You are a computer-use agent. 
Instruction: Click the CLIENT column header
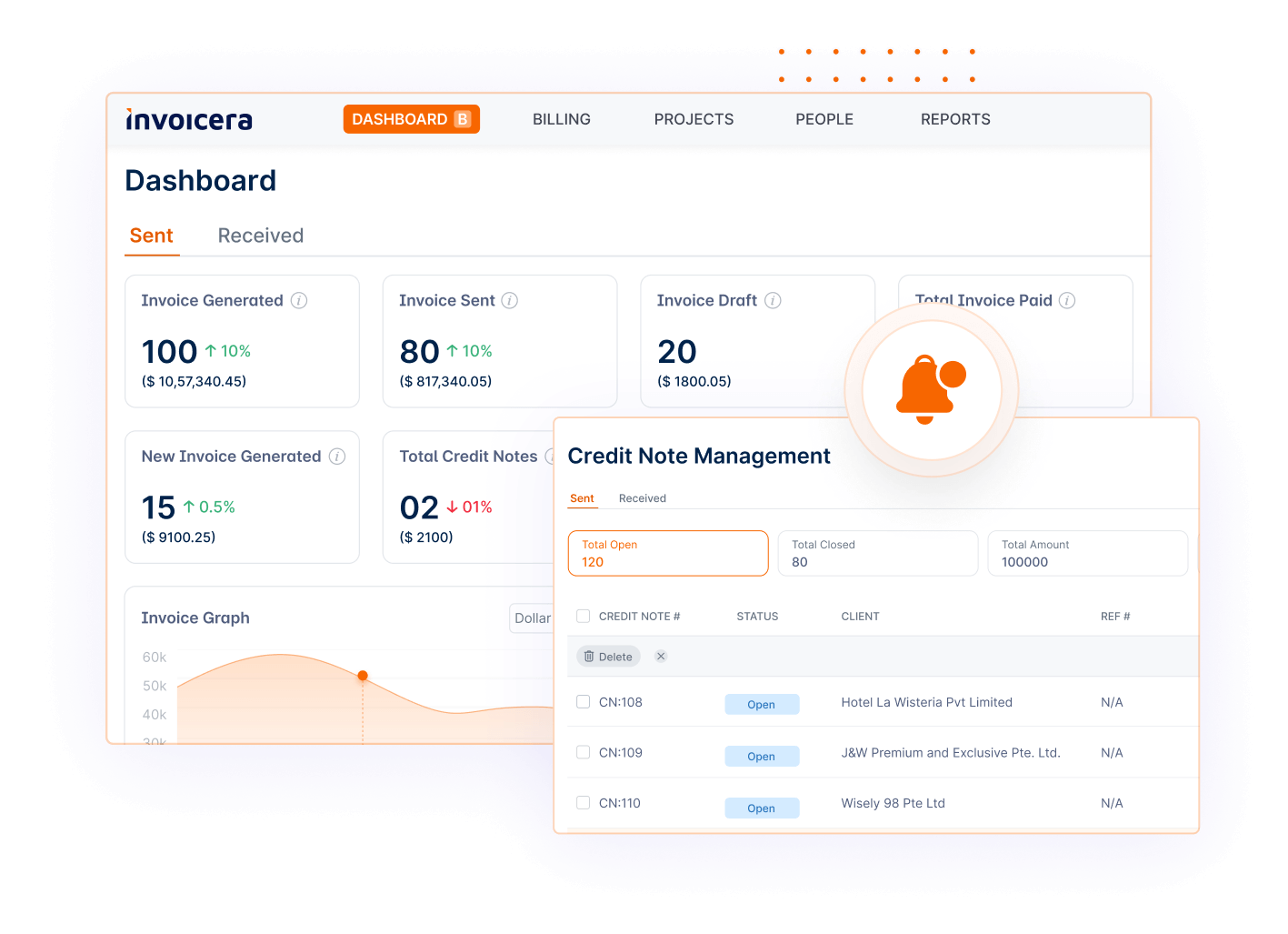tap(860, 617)
